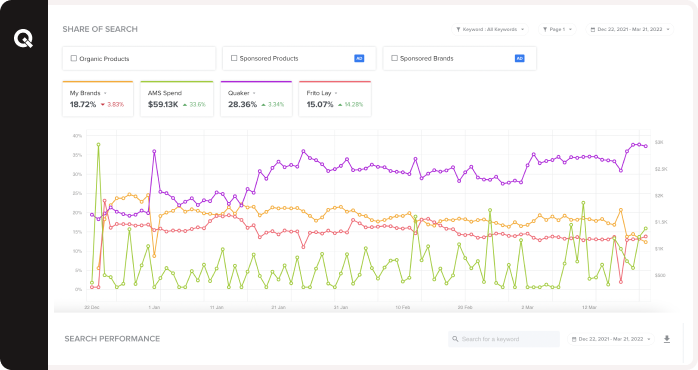Click the $3K right axis label
Screen dimensions: 698x370
click(659, 142)
